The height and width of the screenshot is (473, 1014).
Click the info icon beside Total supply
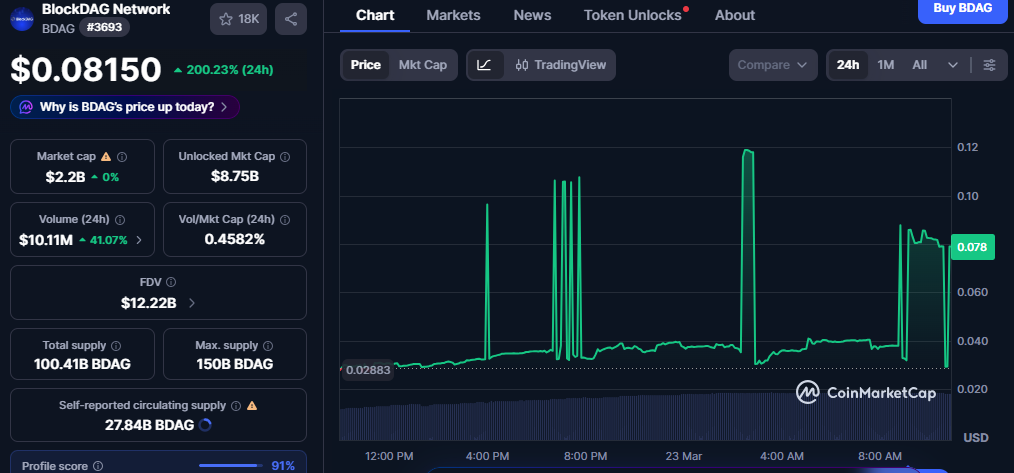(x=116, y=346)
